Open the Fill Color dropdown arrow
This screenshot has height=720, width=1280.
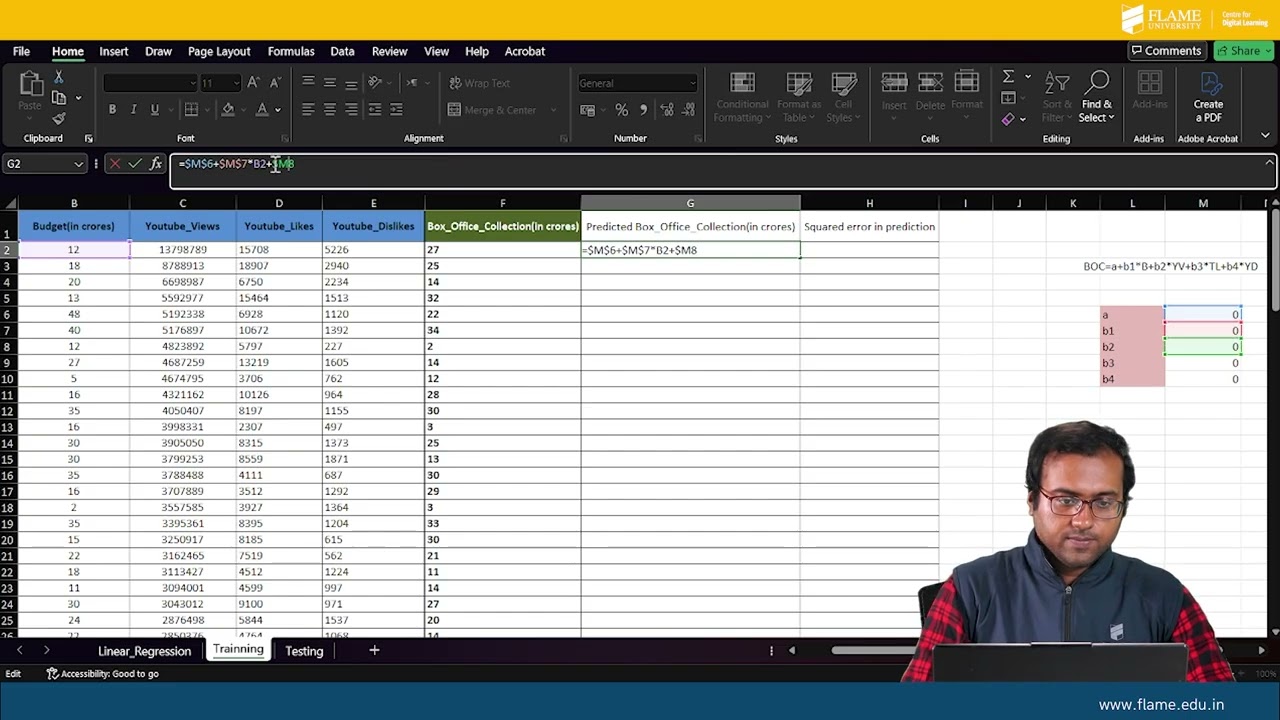coord(243,110)
